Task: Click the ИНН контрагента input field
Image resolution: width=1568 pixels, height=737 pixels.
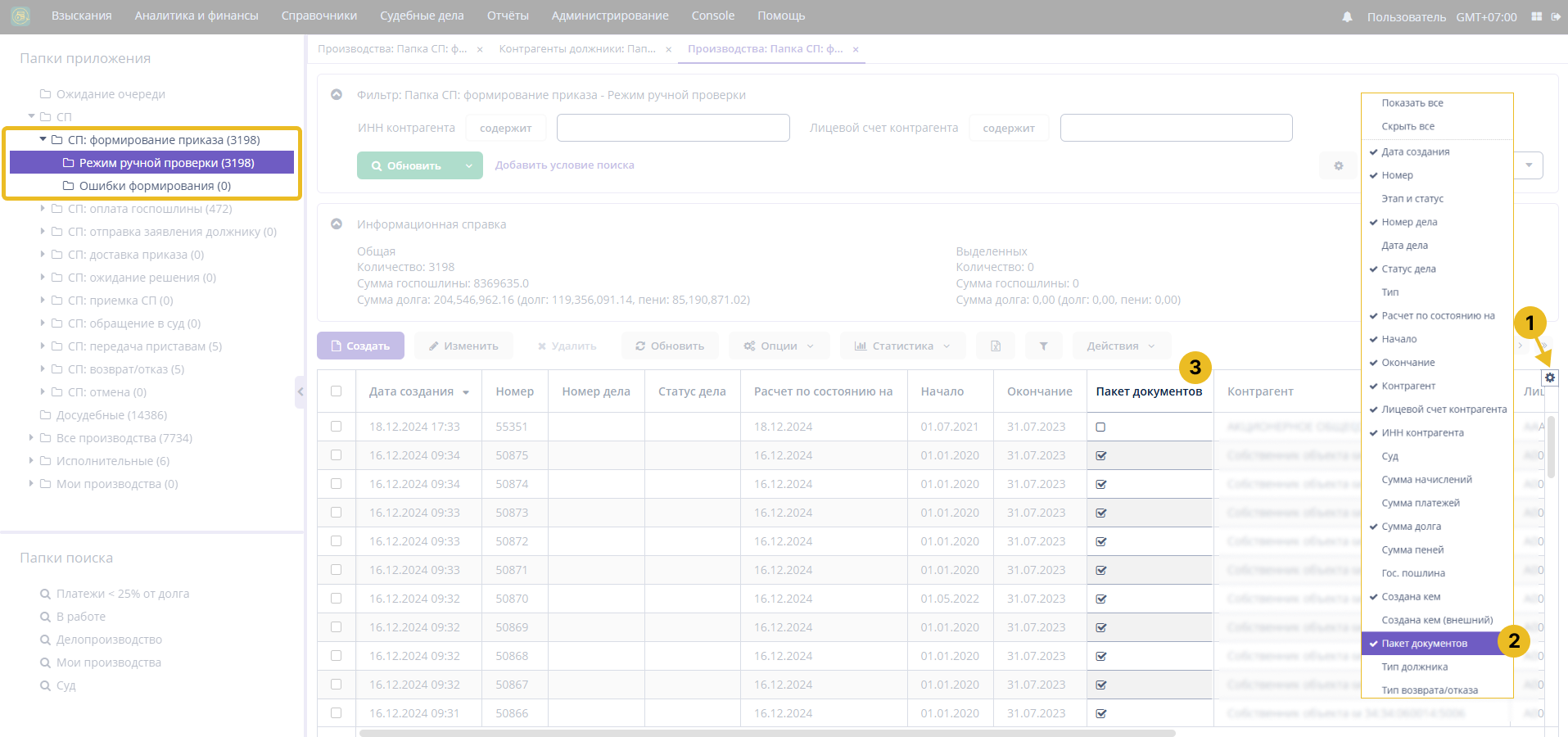Action: [673, 128]
